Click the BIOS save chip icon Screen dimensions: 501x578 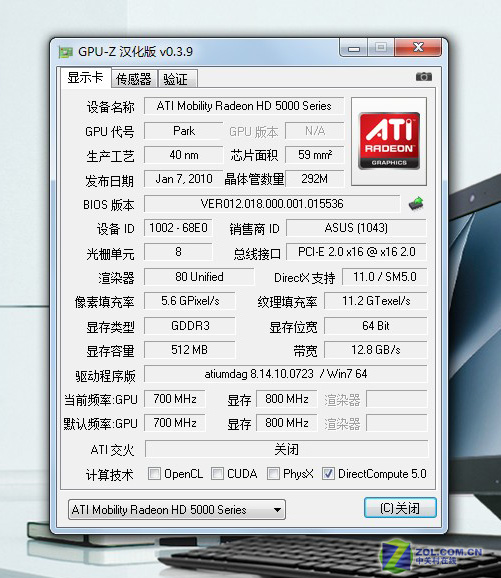point(416,203)
